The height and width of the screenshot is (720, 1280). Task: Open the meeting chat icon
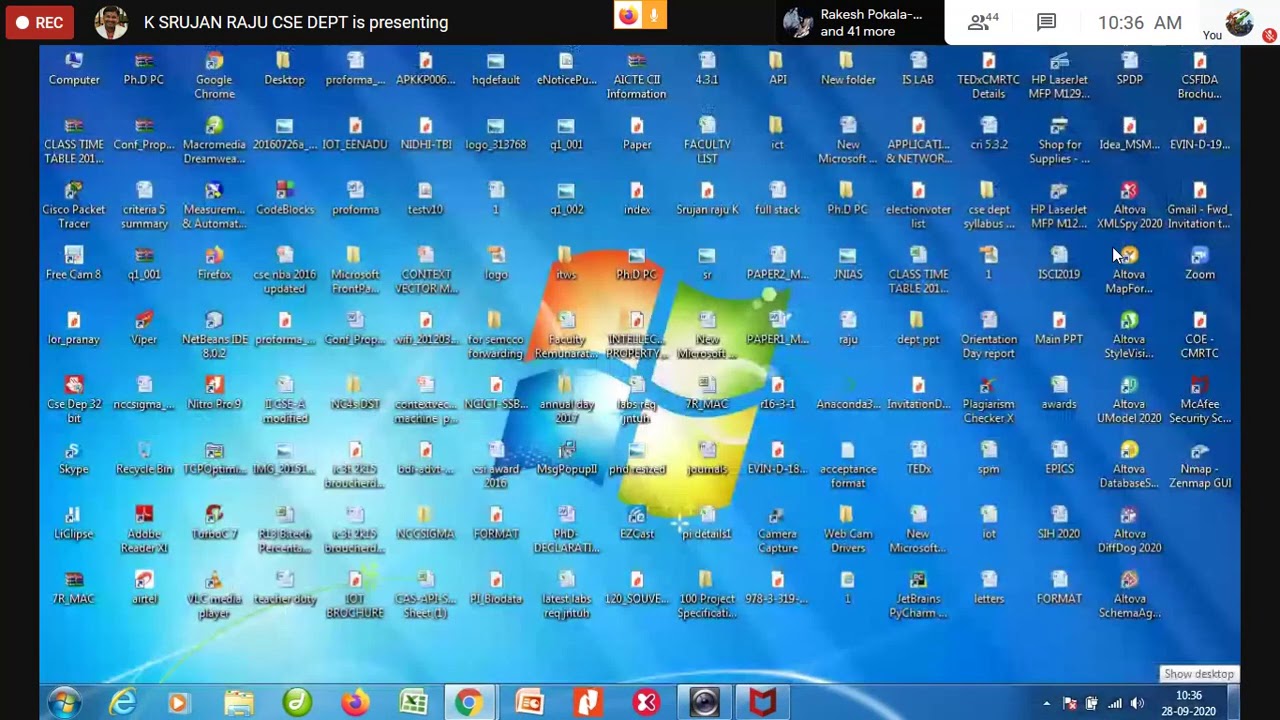click(1046, 22)
